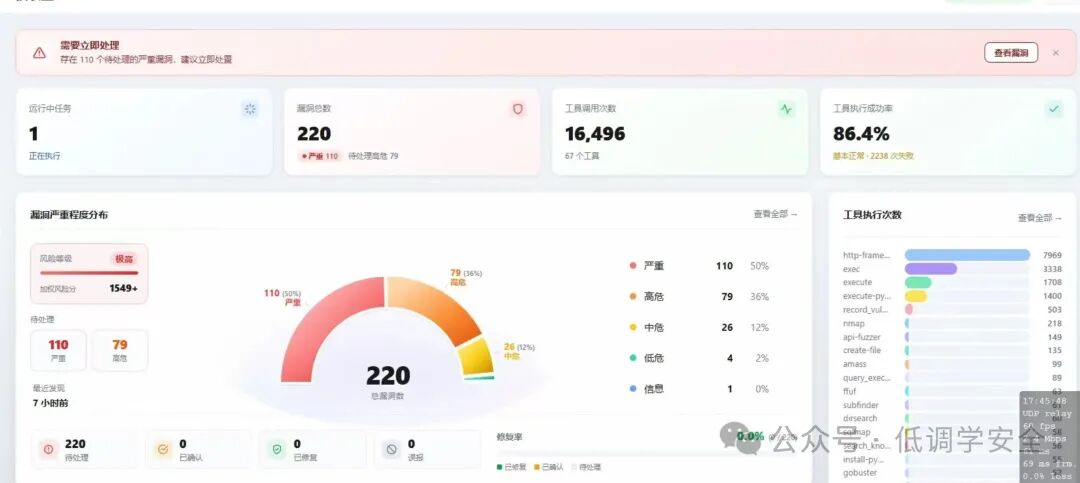
Task: Click the checkmark icon on 工具执行成功率 card
Action: pyautogui.click(x=1053, y=109)
